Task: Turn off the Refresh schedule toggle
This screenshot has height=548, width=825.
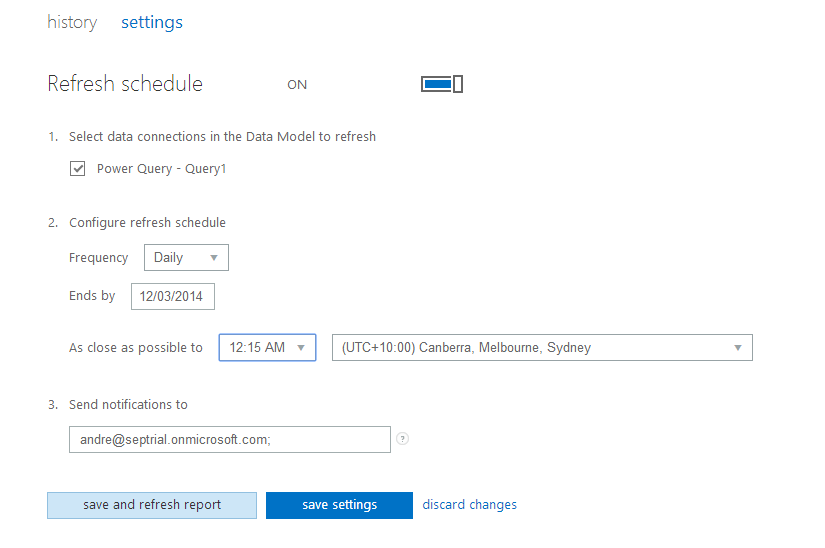Action: (x=441, y=84)
